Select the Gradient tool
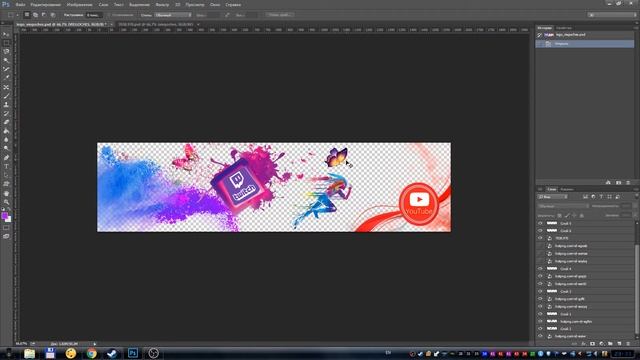 pyautogui.click(x=6, y=131)
